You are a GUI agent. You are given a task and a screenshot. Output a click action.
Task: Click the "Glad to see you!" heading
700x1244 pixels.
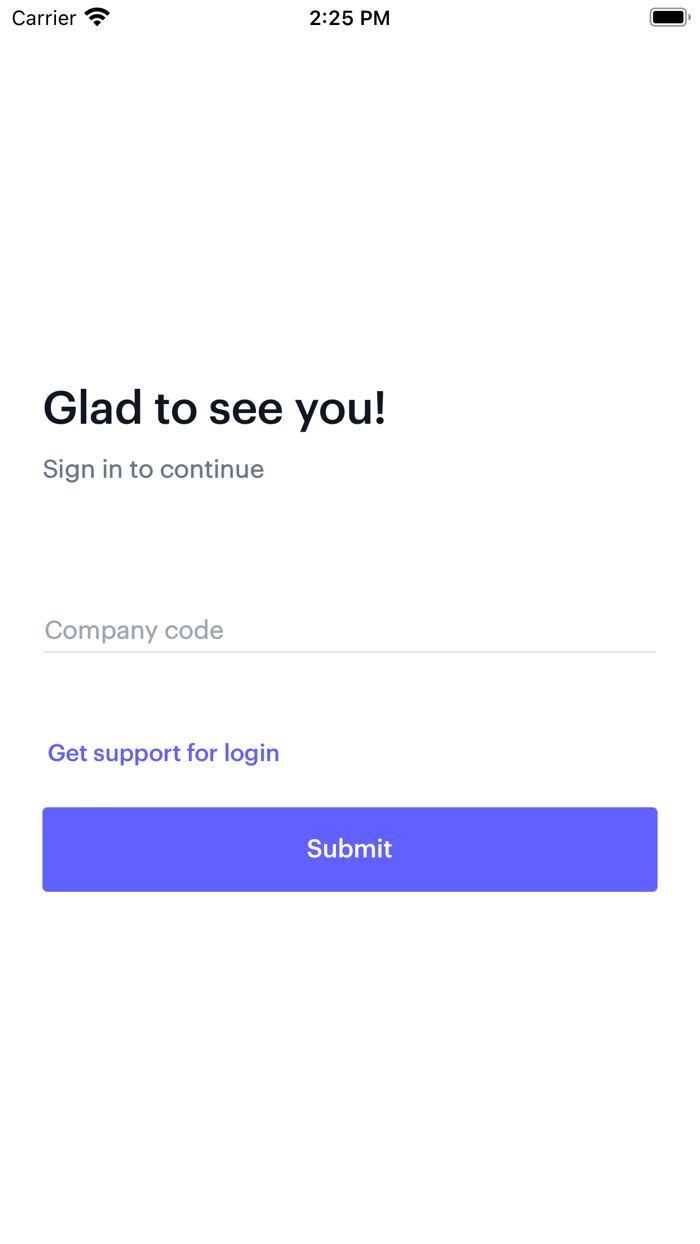[214, 408]
